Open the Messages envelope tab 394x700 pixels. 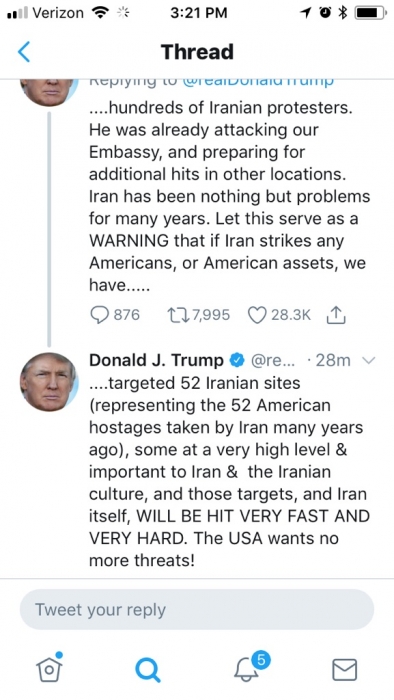pyautogui.click(x=344, y=670)
